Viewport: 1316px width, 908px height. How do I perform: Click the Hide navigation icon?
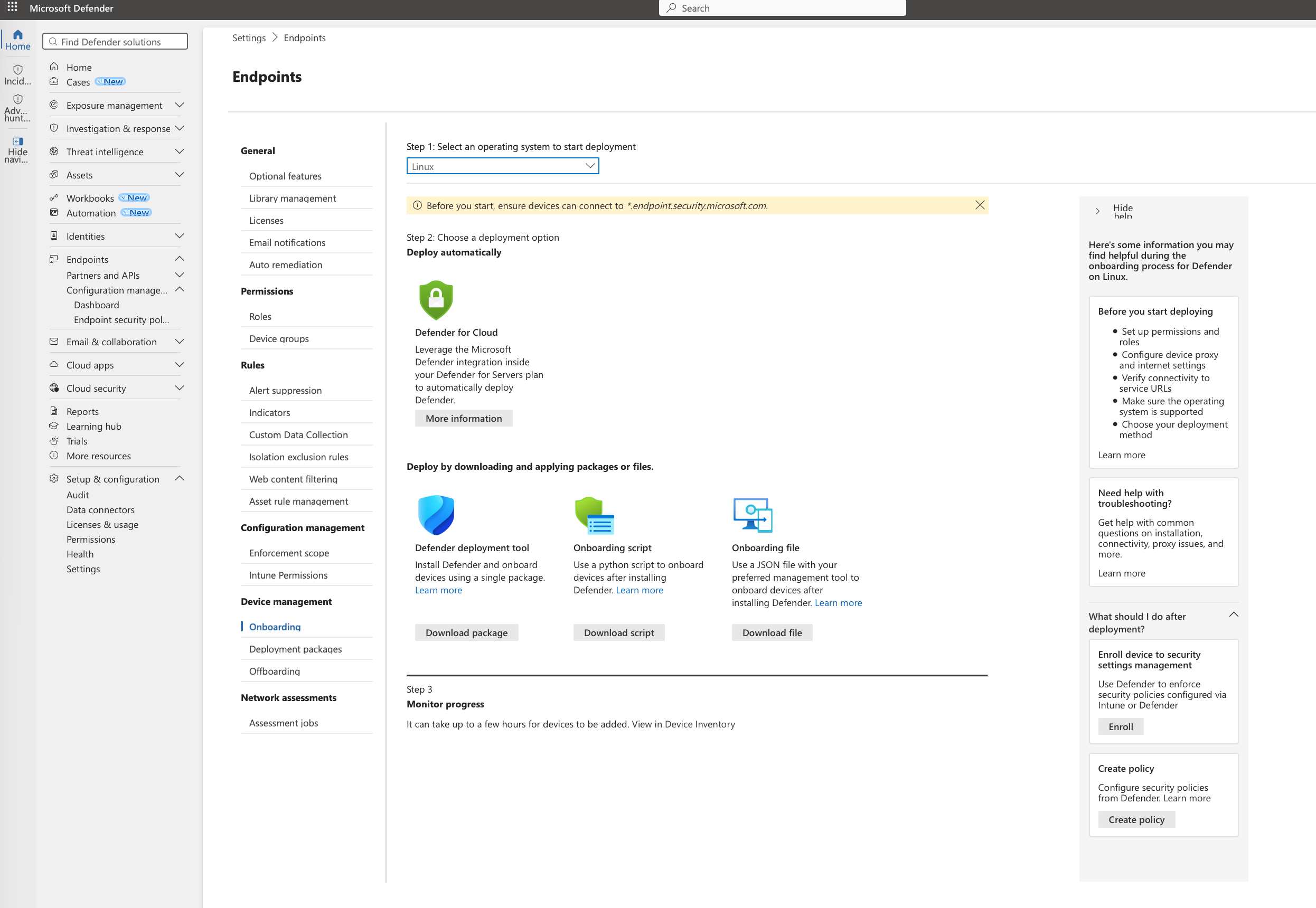(x=17, y=141)
